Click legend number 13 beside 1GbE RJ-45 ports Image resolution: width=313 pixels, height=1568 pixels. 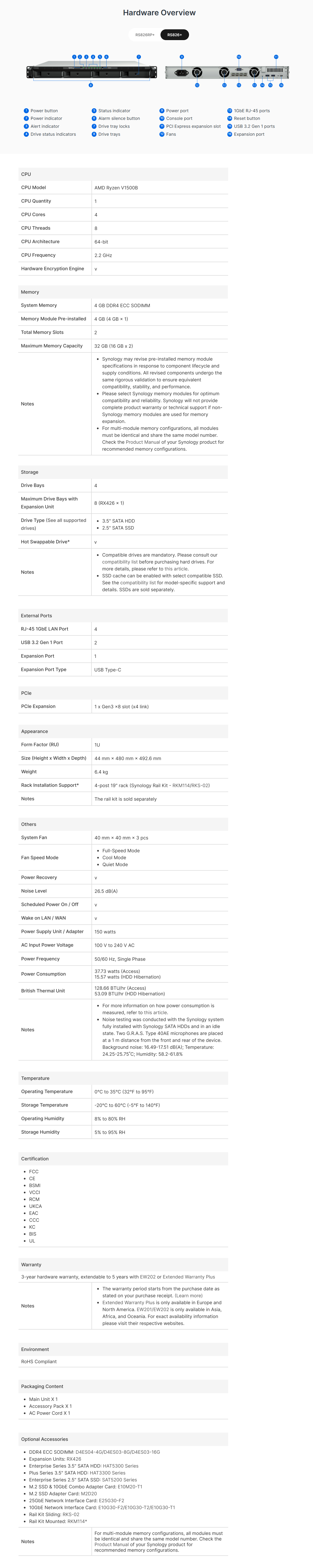[x=229, y=111]
